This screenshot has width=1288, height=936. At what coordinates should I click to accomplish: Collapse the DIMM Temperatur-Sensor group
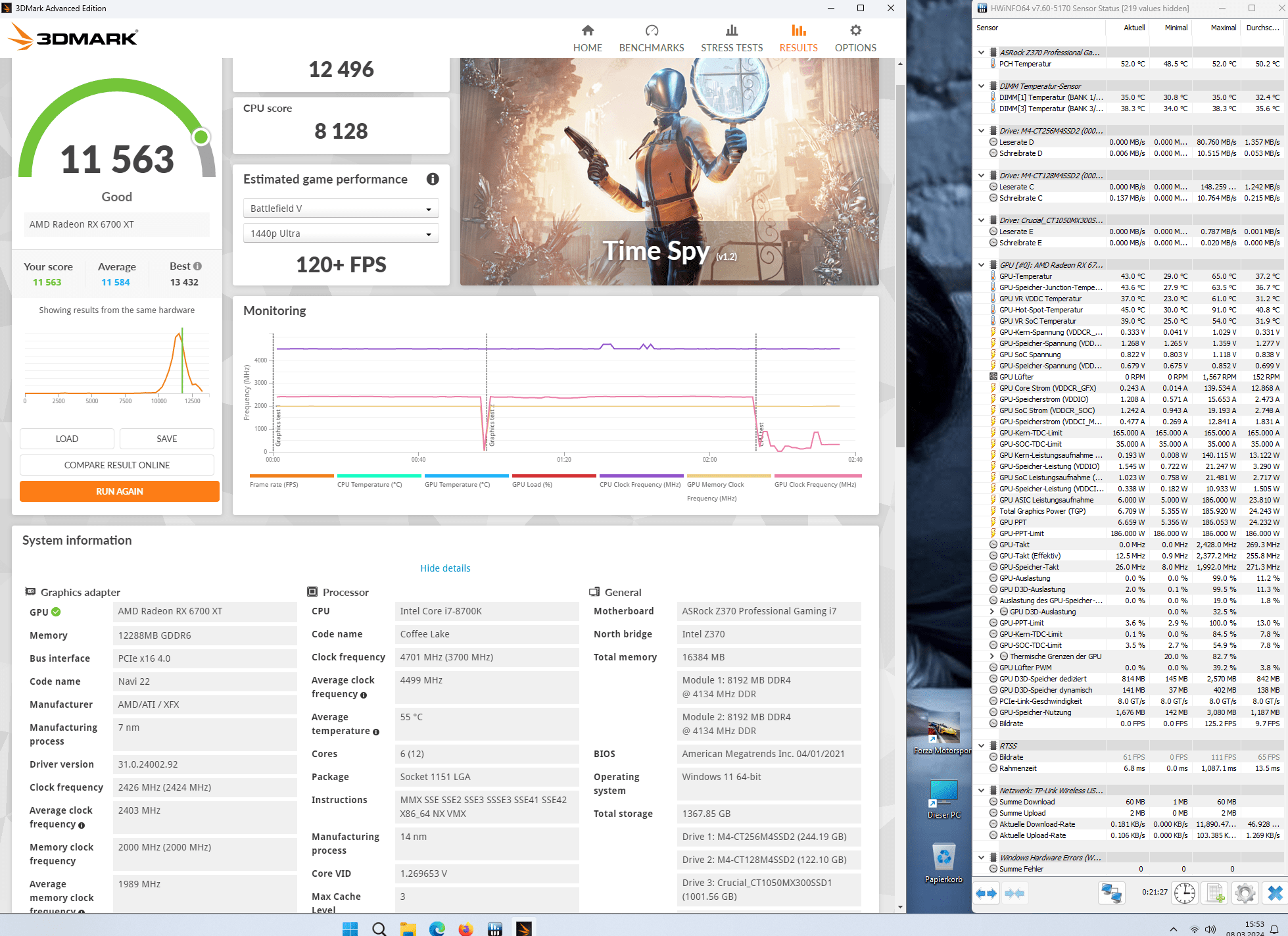[982, 86]
